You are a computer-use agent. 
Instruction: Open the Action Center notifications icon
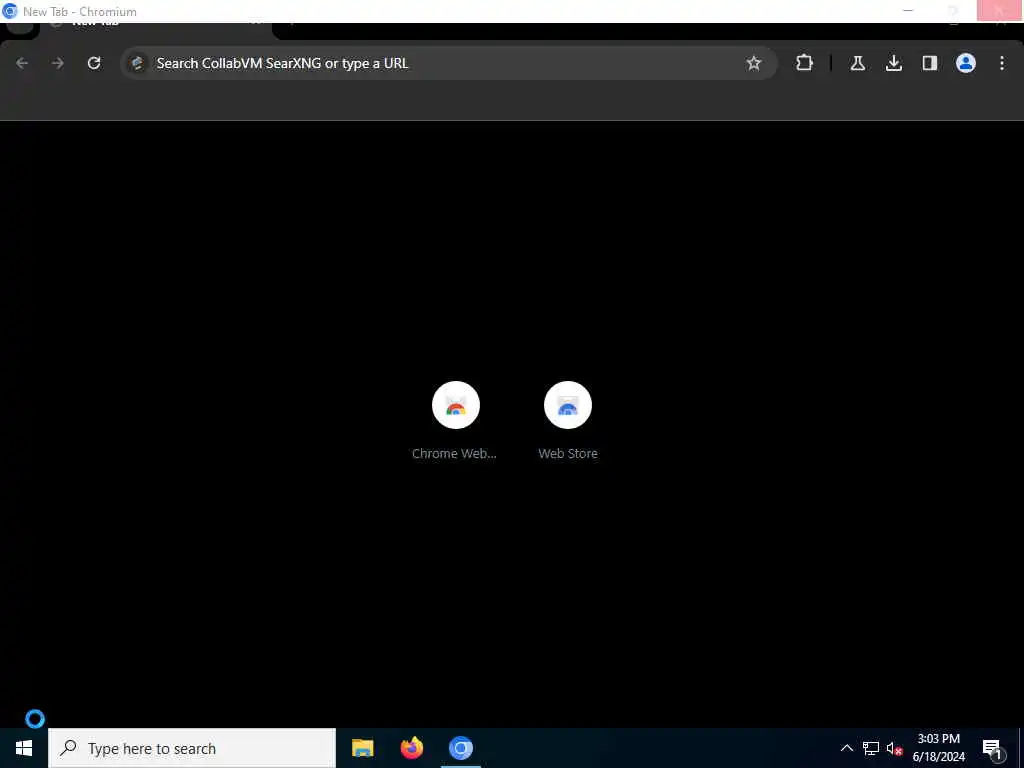click(993, 748)
